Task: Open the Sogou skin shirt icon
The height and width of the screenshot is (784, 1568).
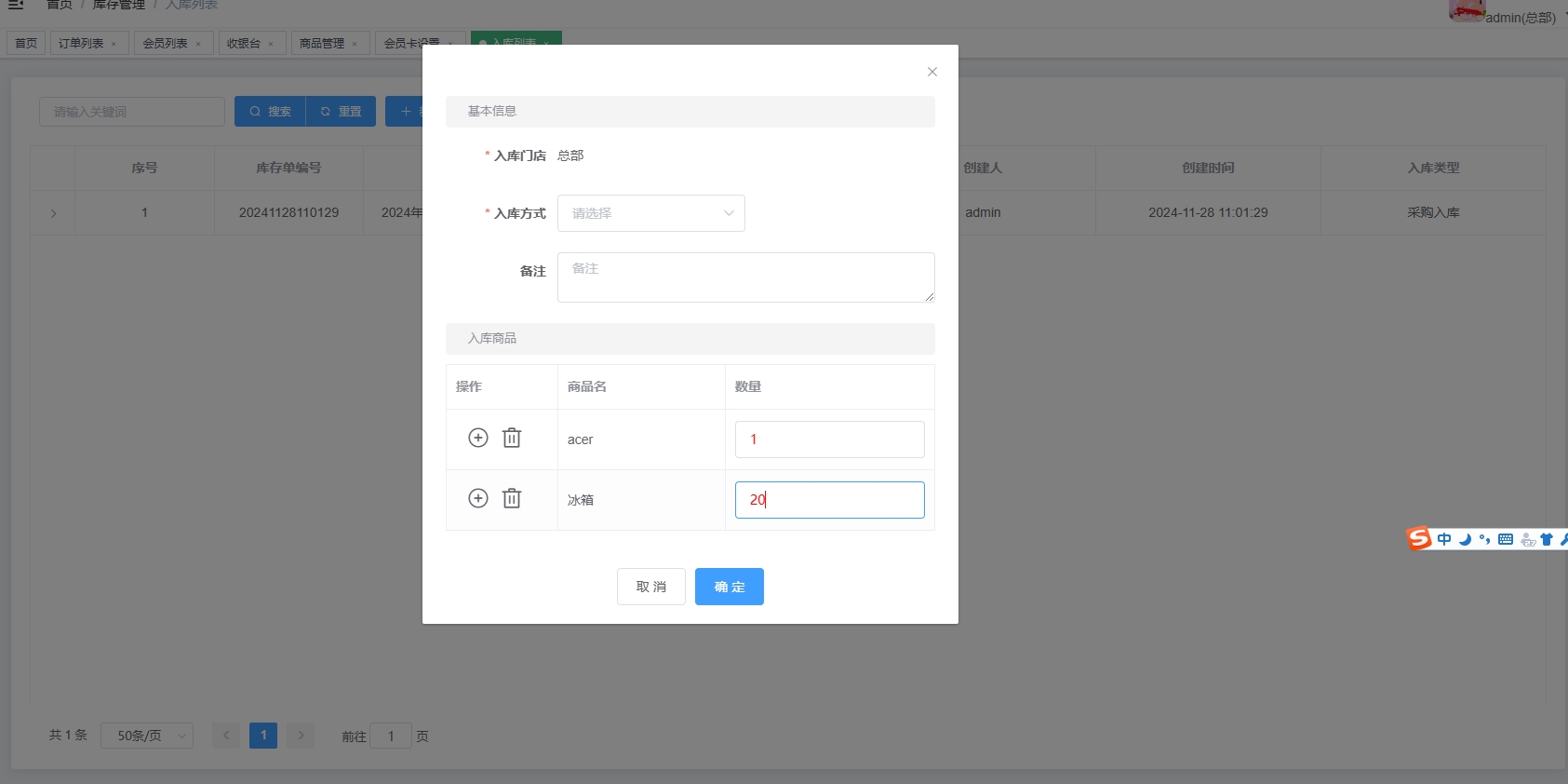Action: [x=1547, y=539]
